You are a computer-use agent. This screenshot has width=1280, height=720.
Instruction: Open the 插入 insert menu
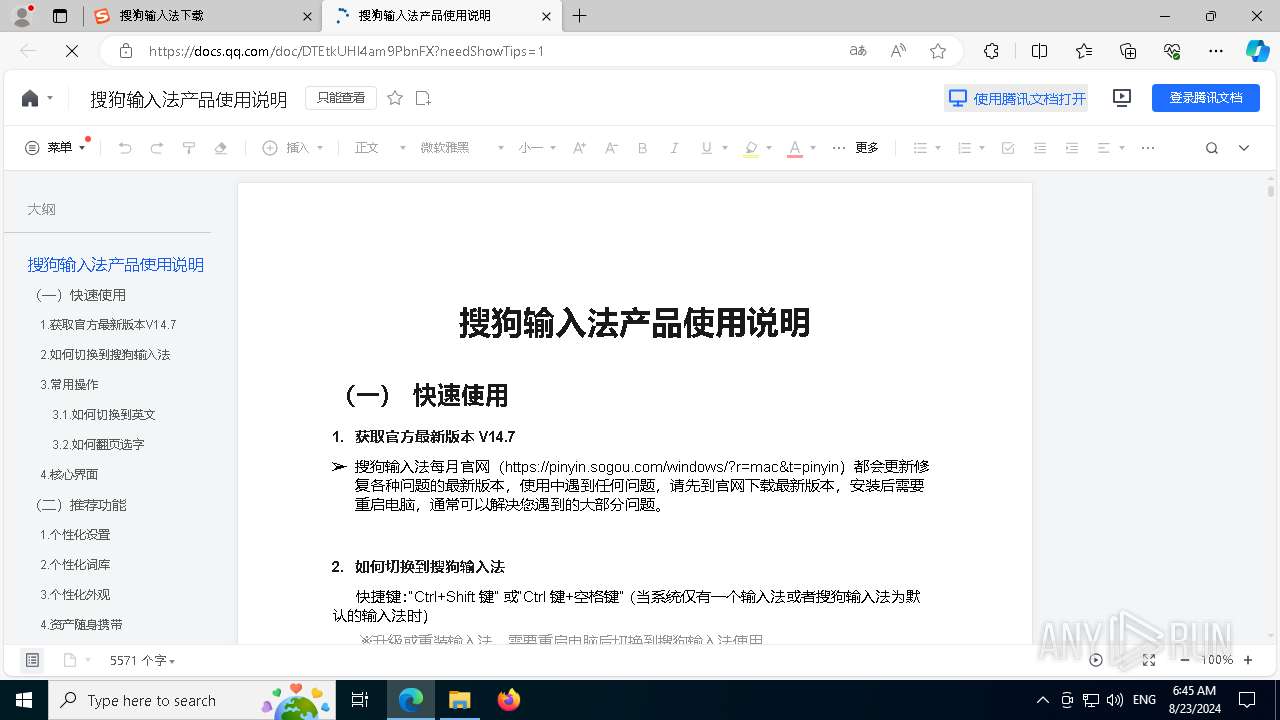(x=293, y=148)
